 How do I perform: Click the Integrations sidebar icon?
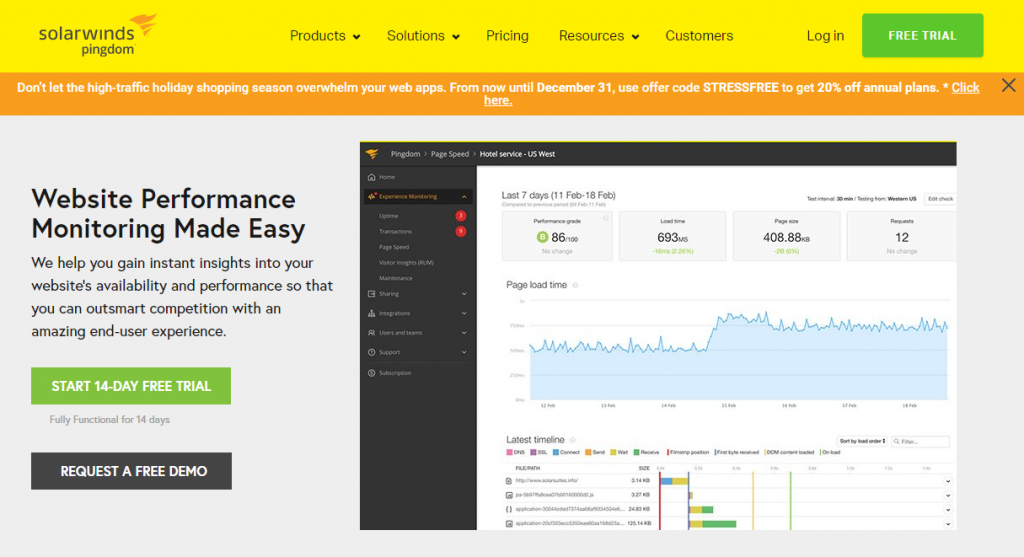[x=372, y=313]
